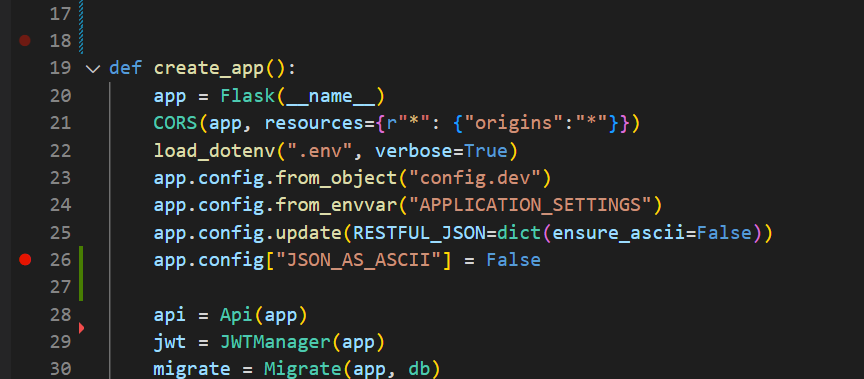Select line number 20
The width and height of the screenshot is (864, 379).
pyautogui.click(x=61, y=96)
